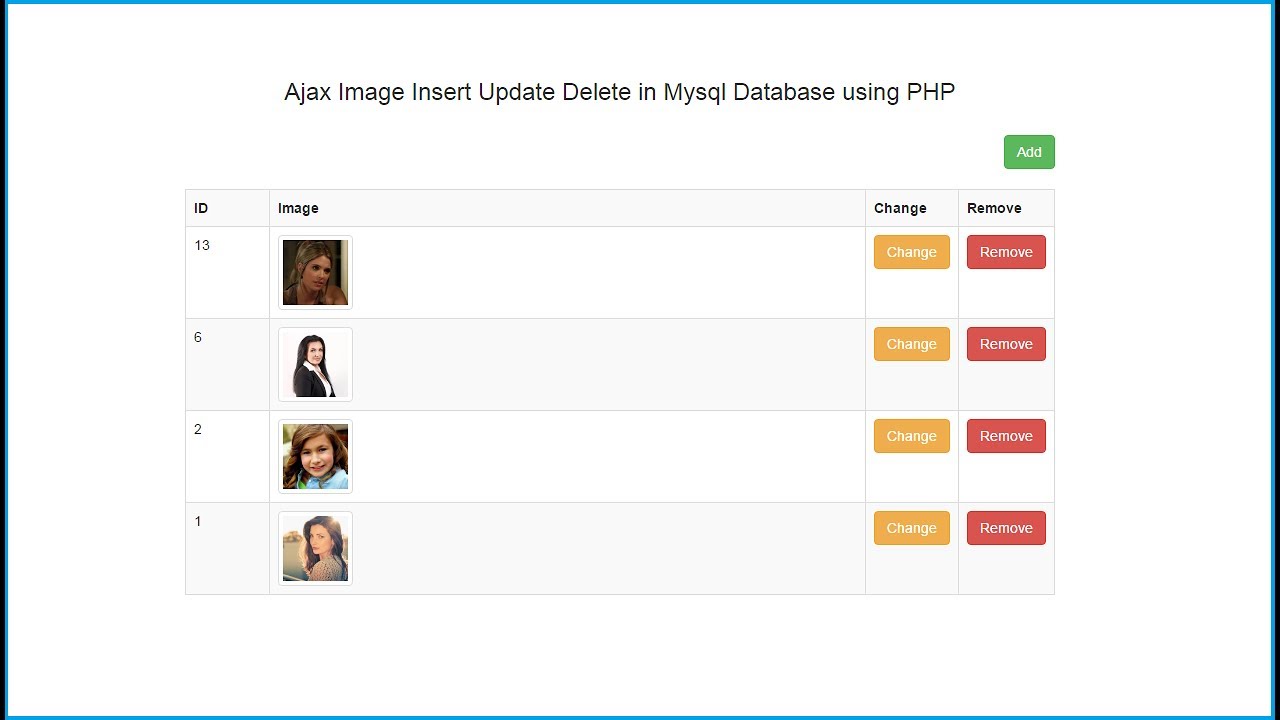1280x720 pixels.
Task: Remove the image with ID 1
Action: pyautogui.click(x=1006, y=528)
